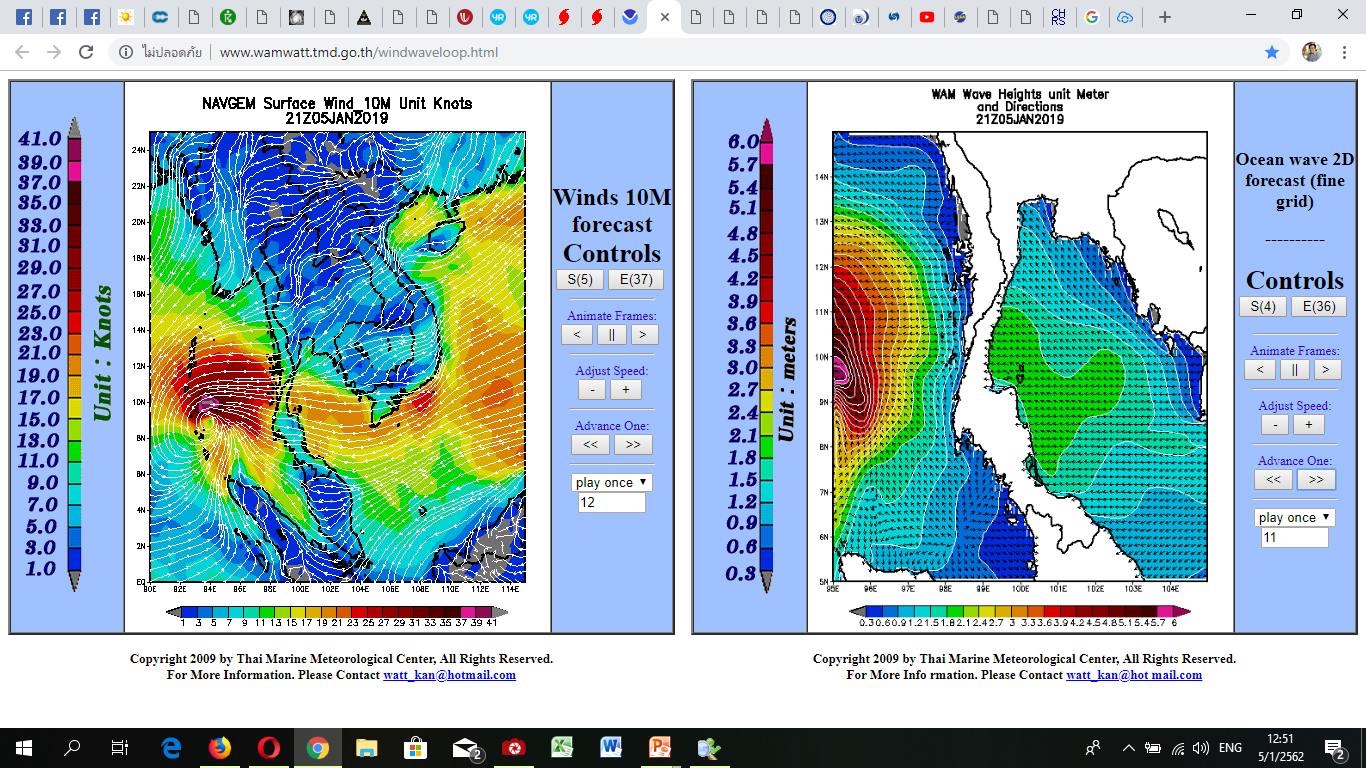Viewport: 1366px width, 768px height.
Task: Click S(5) button in winds controls
Action: click(x=580, y=280)
